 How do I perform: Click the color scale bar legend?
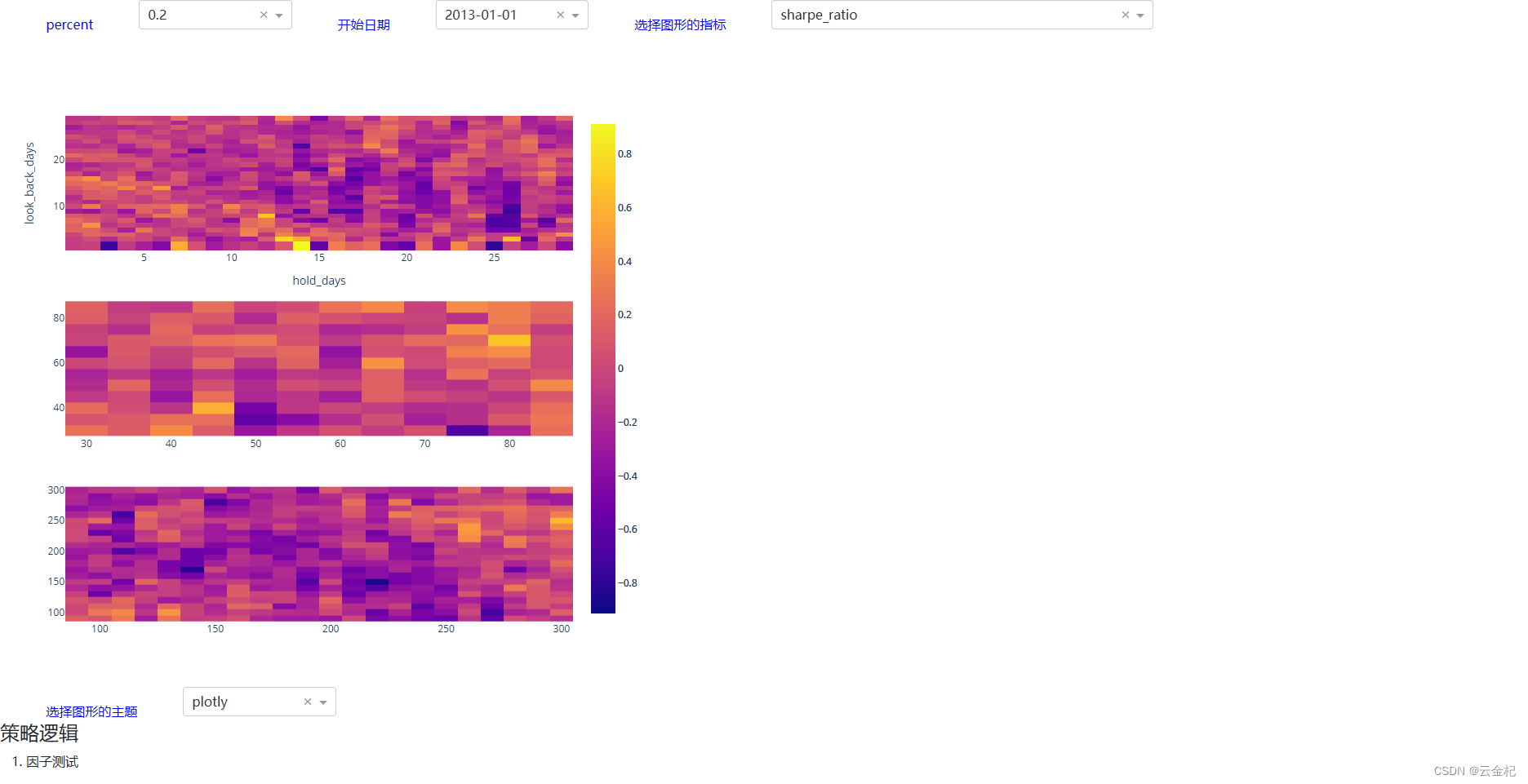pos(603,368)
